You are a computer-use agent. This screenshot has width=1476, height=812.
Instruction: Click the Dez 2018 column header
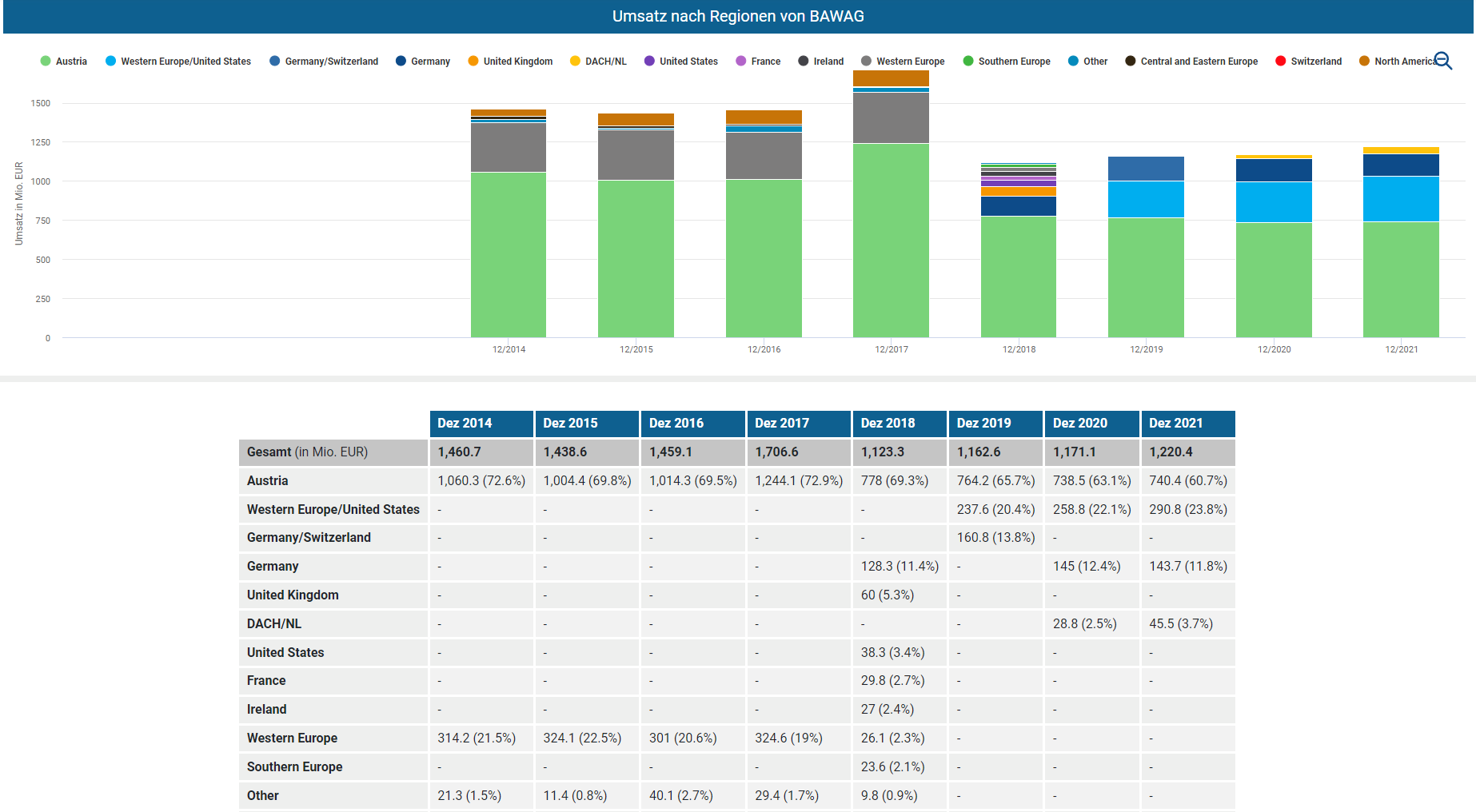pos(888,424)
